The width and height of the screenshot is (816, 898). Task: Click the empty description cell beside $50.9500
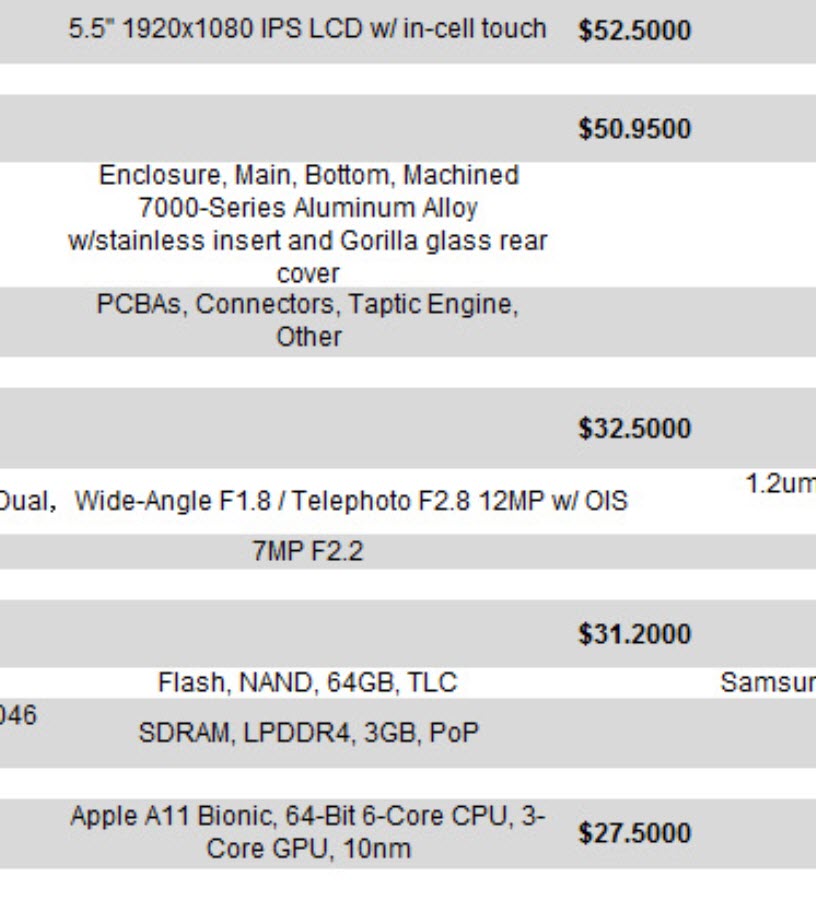point(307,129)
